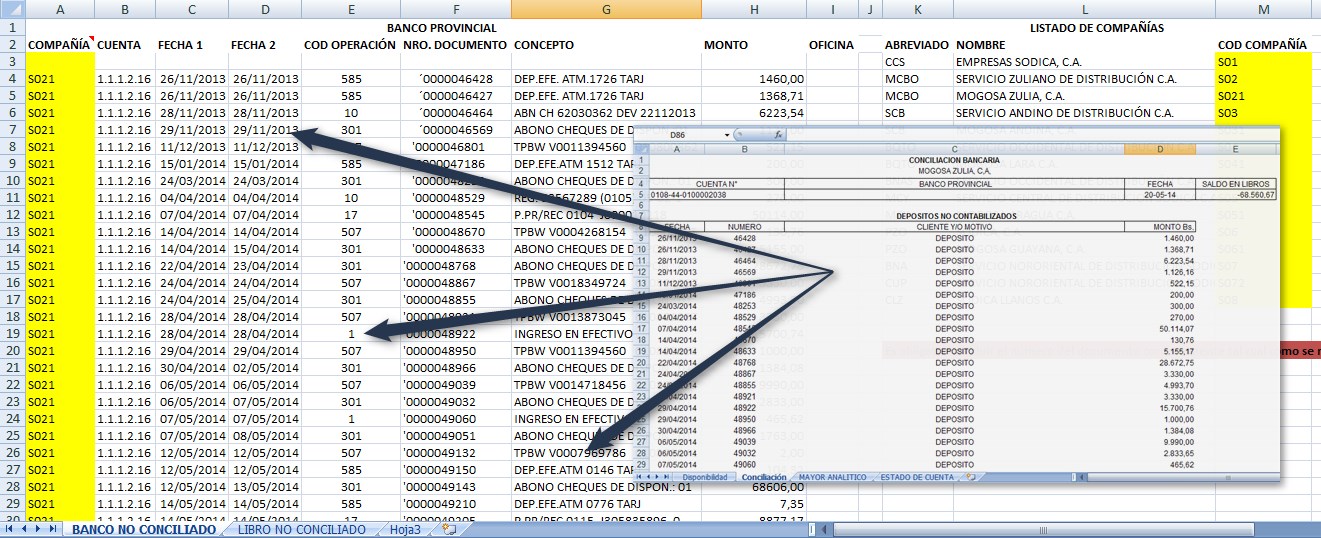Click the insert new worksheet tab icon

[450, 530]
